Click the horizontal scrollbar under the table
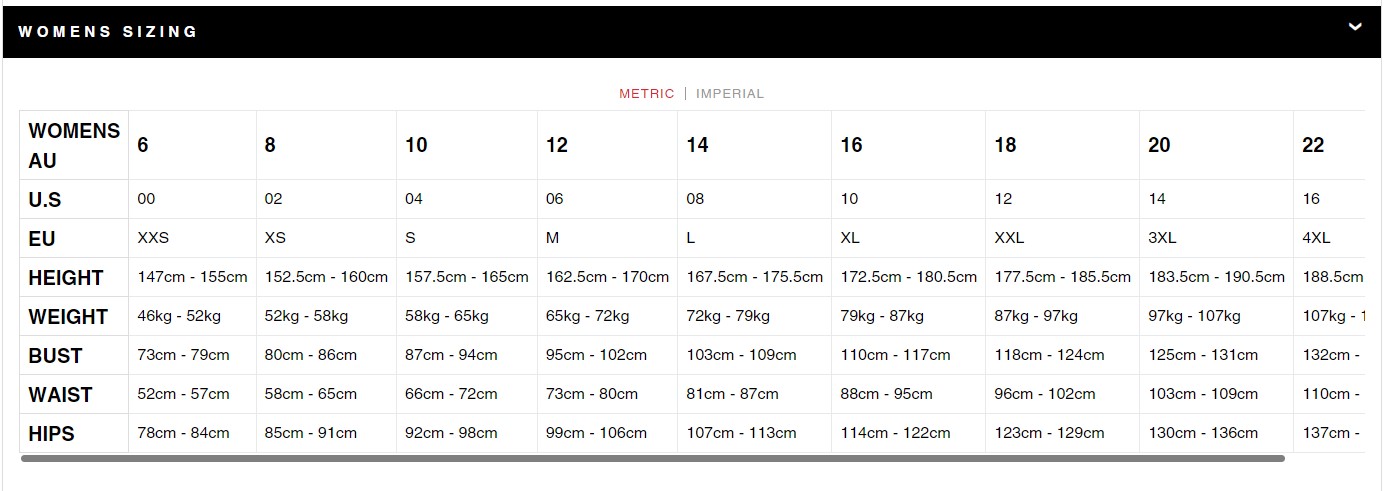The height and width of the screenshot is (491, 1389). click(x=652, y=458)
